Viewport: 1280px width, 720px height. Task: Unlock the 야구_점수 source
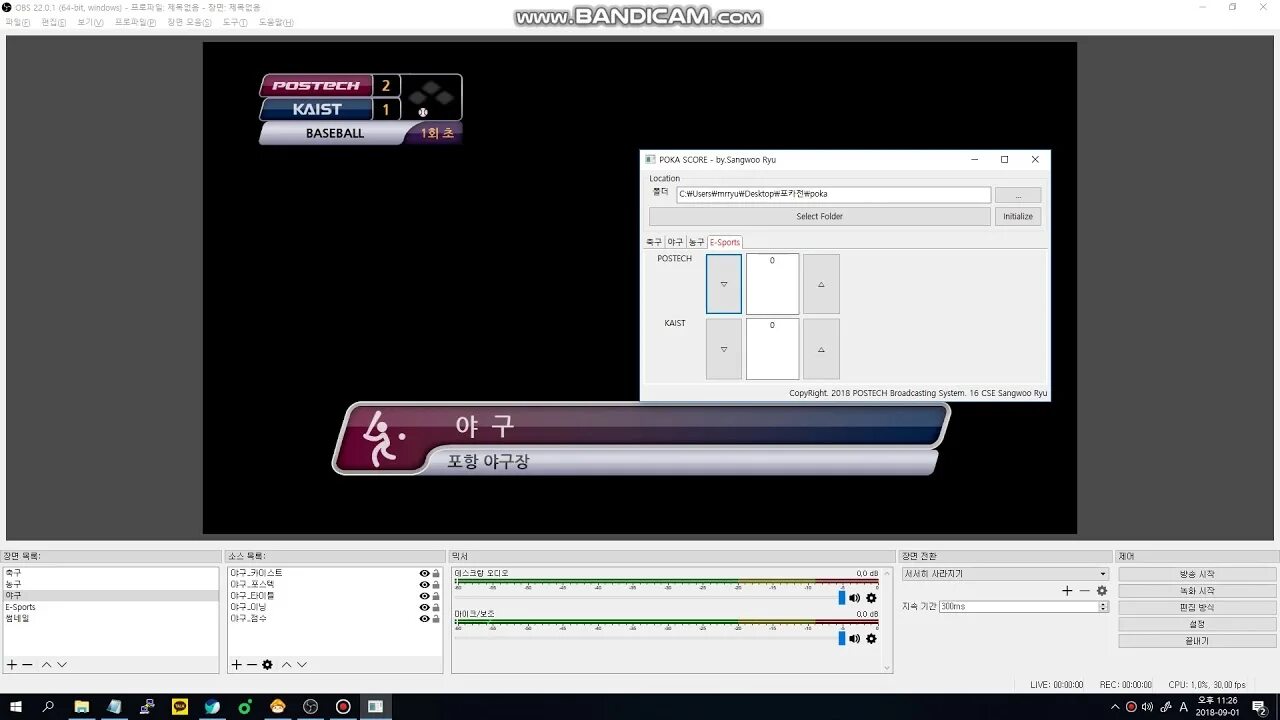click(436, 618)
